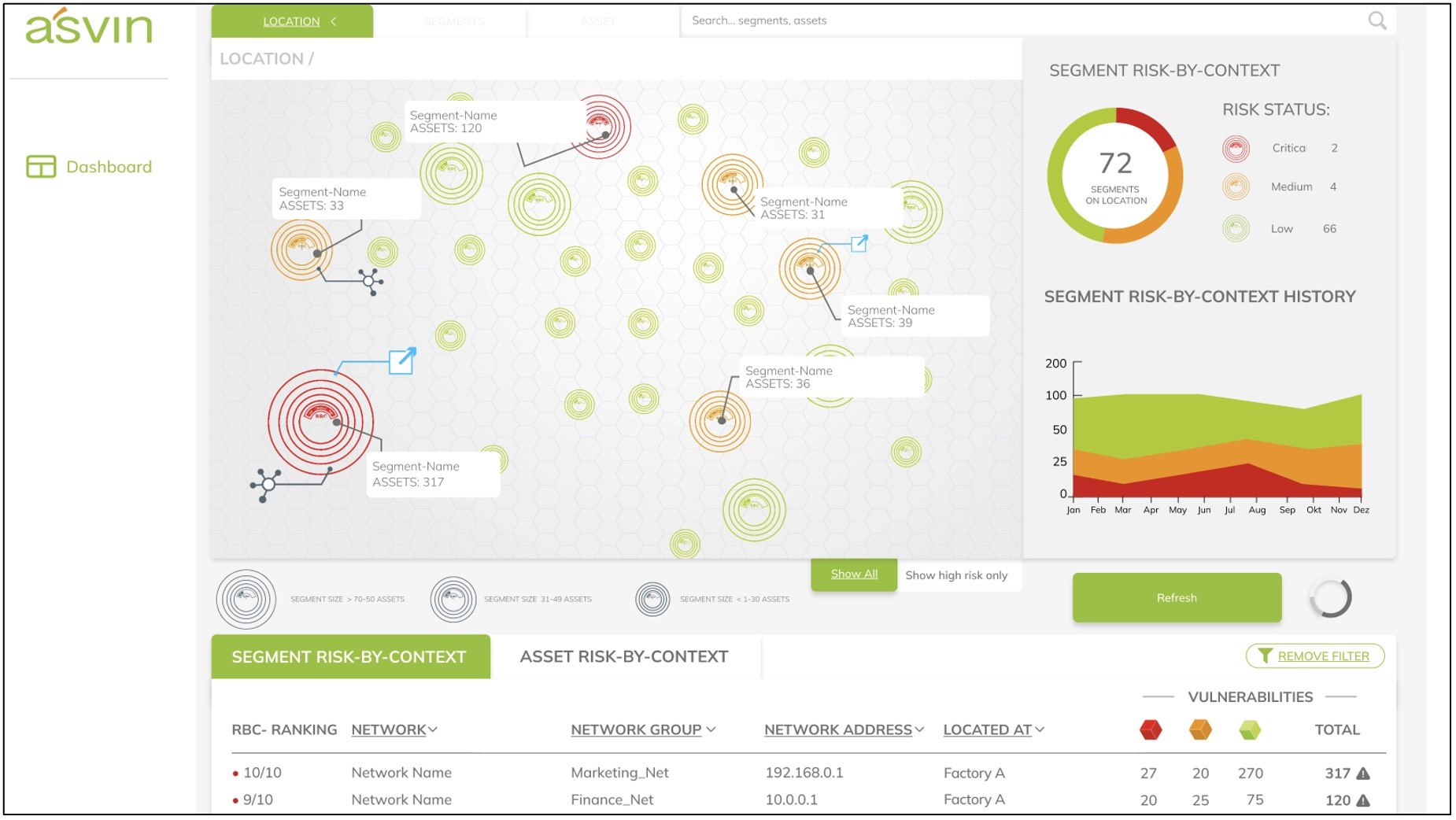Switch to ASSET RISK-BY-CONTEXT tab

623,657
